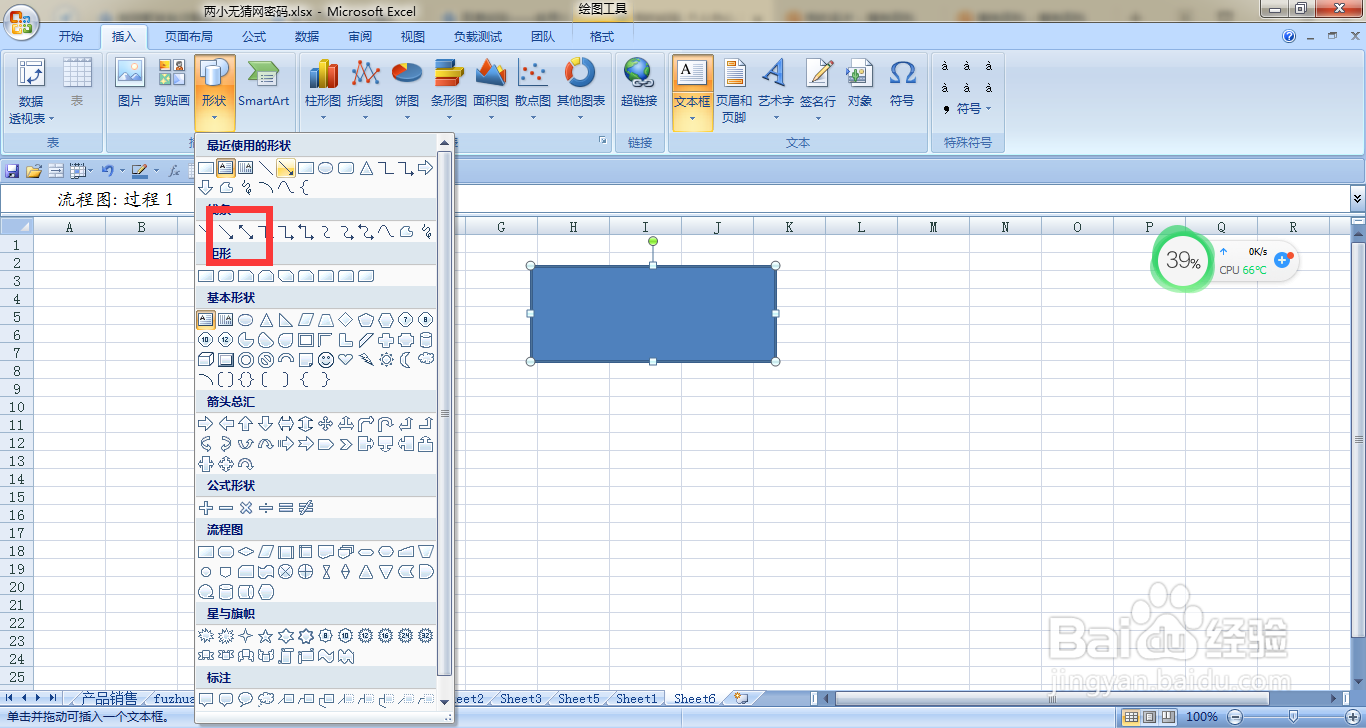The image size is (1366, 728).
Task: Select the smiley face in basic shapes
Action: pos(326,360)
